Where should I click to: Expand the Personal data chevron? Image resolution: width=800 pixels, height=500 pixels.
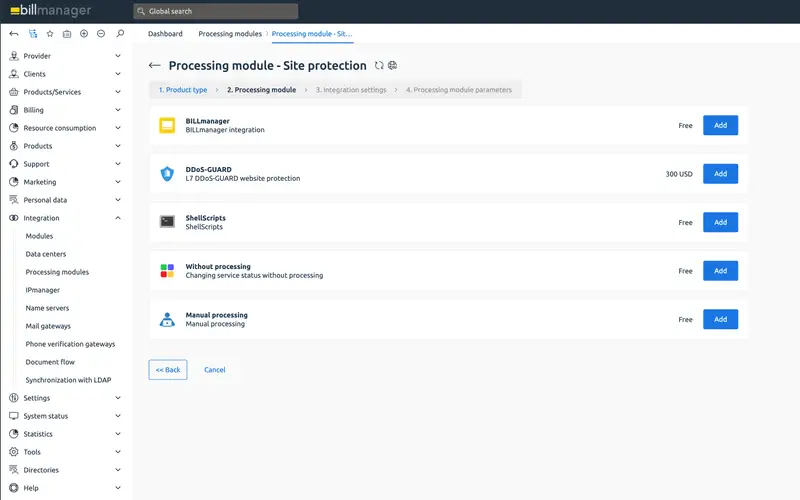(118, 200)
